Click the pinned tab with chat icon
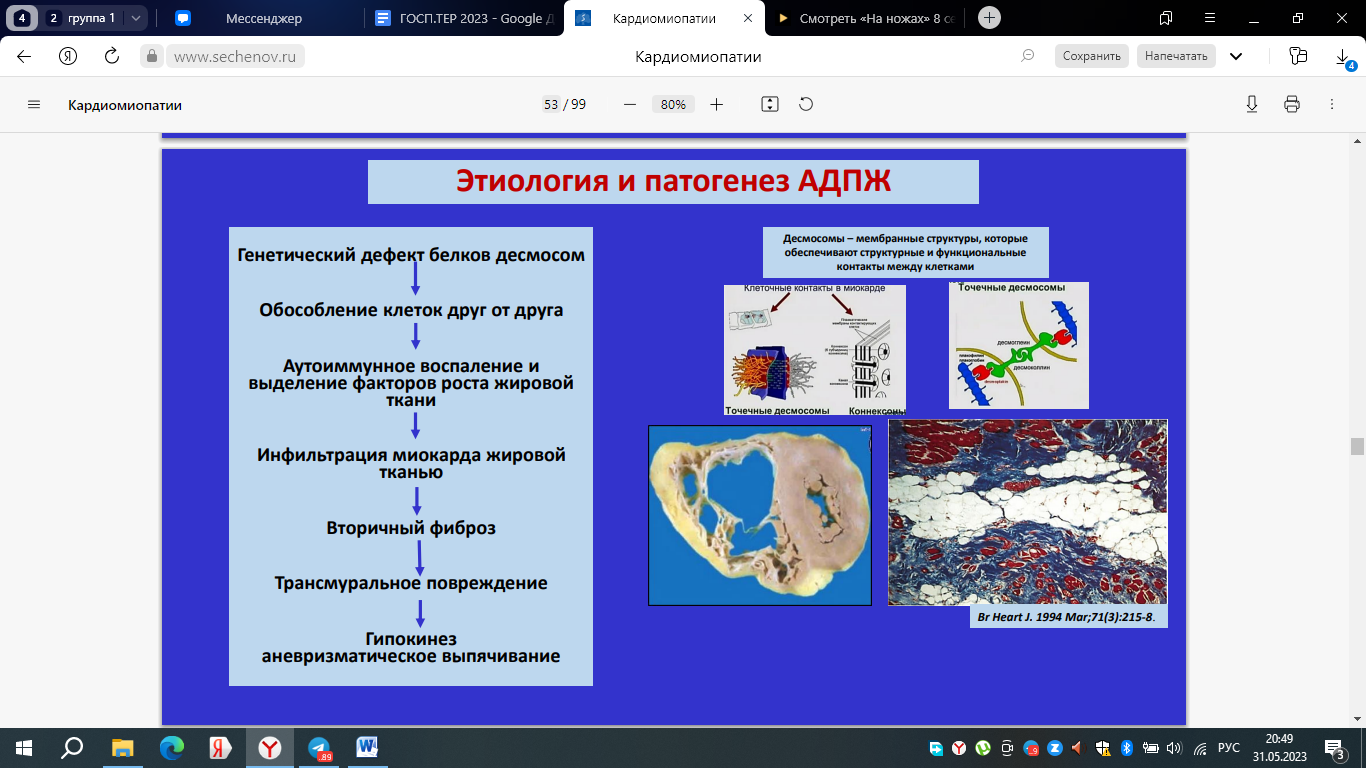 pyautogui.click(x=182, y=18)
